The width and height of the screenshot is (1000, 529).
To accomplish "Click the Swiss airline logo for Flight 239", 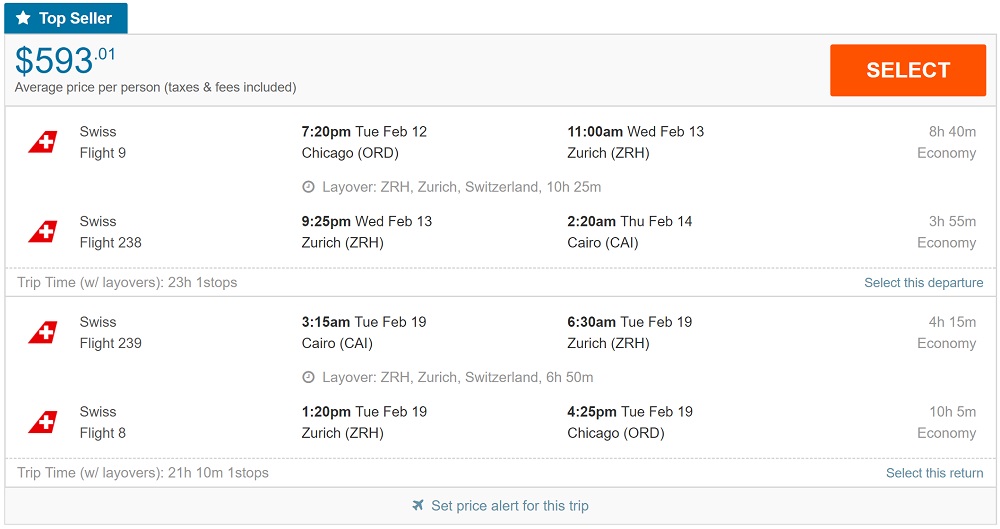I will (x=43, y=333).
